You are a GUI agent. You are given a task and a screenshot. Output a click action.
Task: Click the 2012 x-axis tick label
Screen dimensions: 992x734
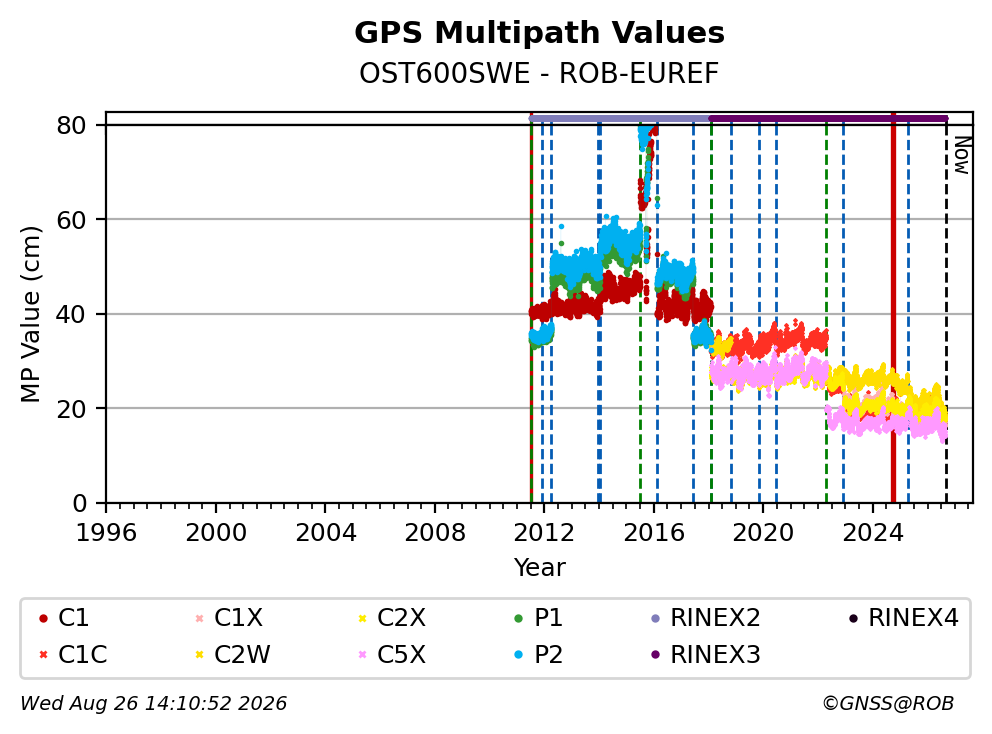coord(544,533)
